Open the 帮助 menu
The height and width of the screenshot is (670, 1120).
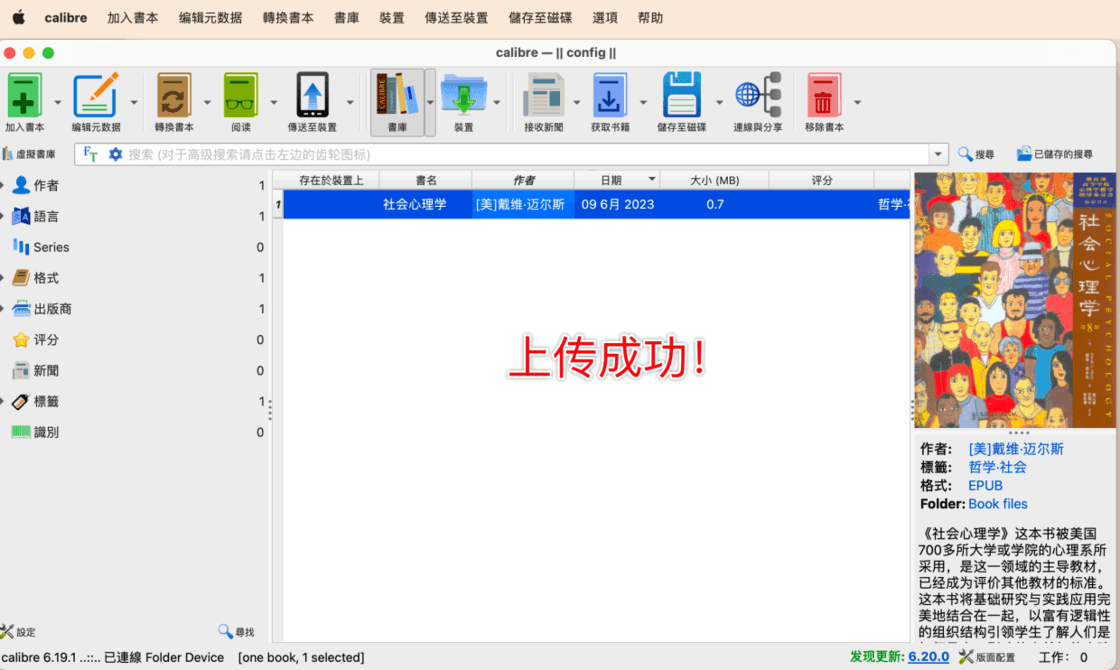650,18
